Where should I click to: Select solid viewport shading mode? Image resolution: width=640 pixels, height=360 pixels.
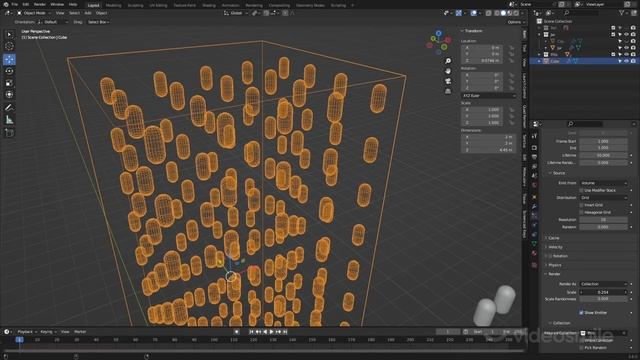click(503, 13)
